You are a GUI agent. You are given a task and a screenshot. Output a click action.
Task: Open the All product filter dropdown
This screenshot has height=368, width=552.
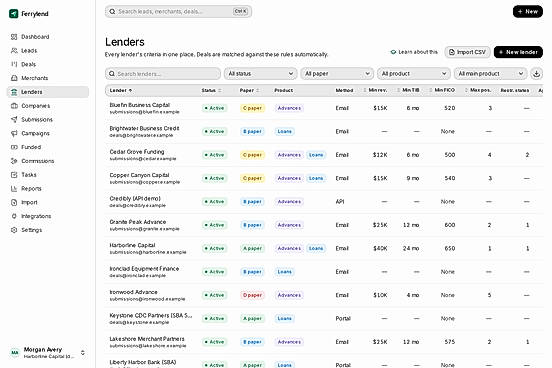[x=414, y=74]
